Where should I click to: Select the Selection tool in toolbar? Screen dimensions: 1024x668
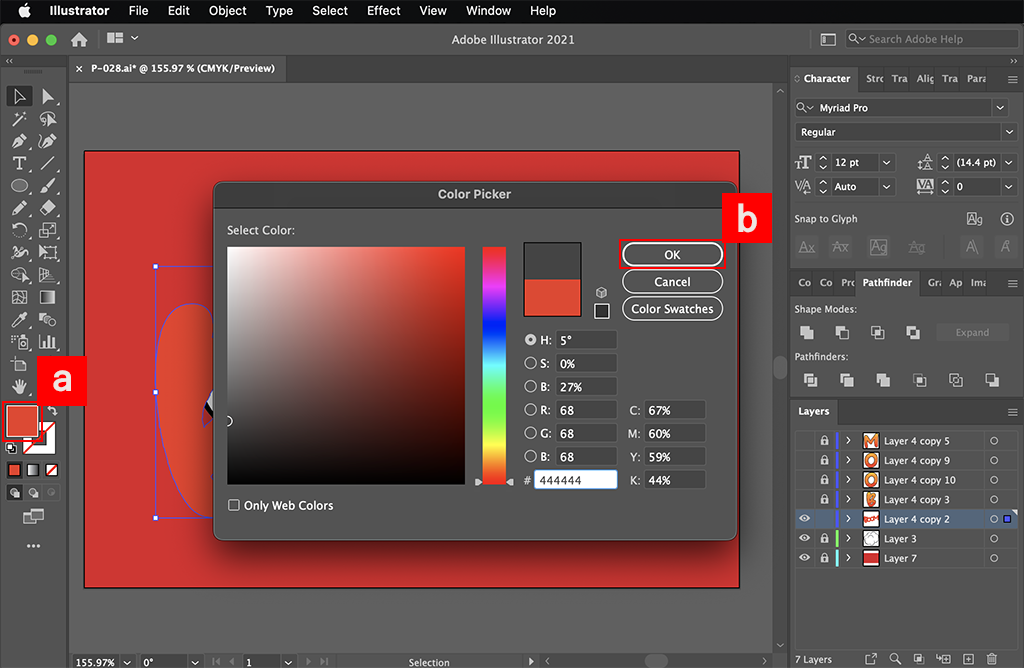[20, 97]
